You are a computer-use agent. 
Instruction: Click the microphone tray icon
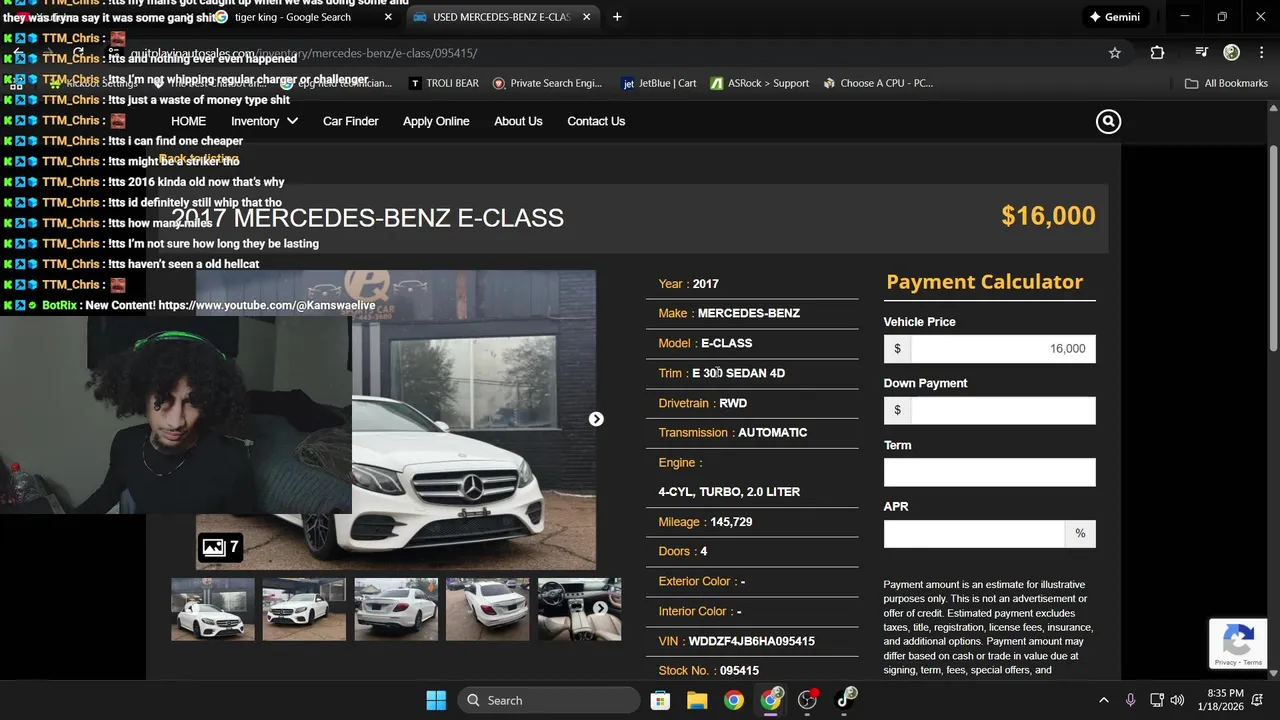pyautogui.click(x=1130, y=700)
